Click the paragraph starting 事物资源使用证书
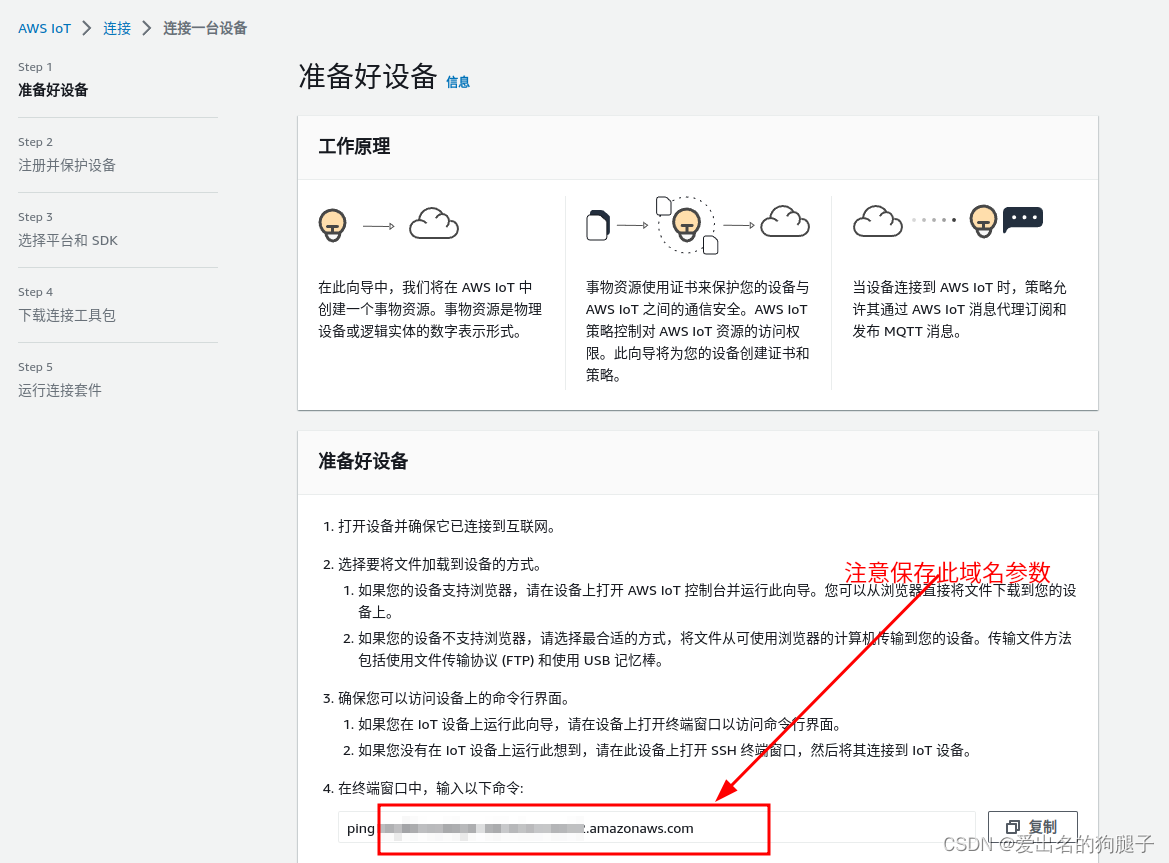 click(x=697, y=331)
